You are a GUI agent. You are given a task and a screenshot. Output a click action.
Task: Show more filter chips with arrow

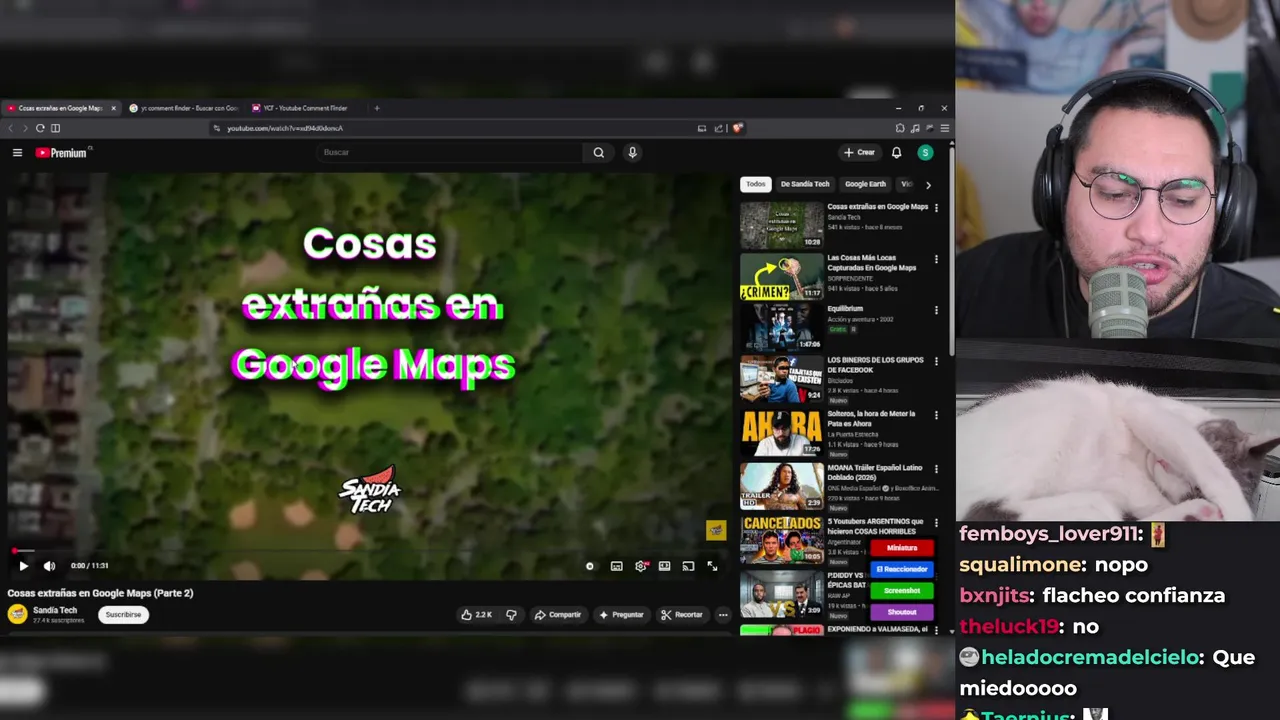click(x=928, y=185)
